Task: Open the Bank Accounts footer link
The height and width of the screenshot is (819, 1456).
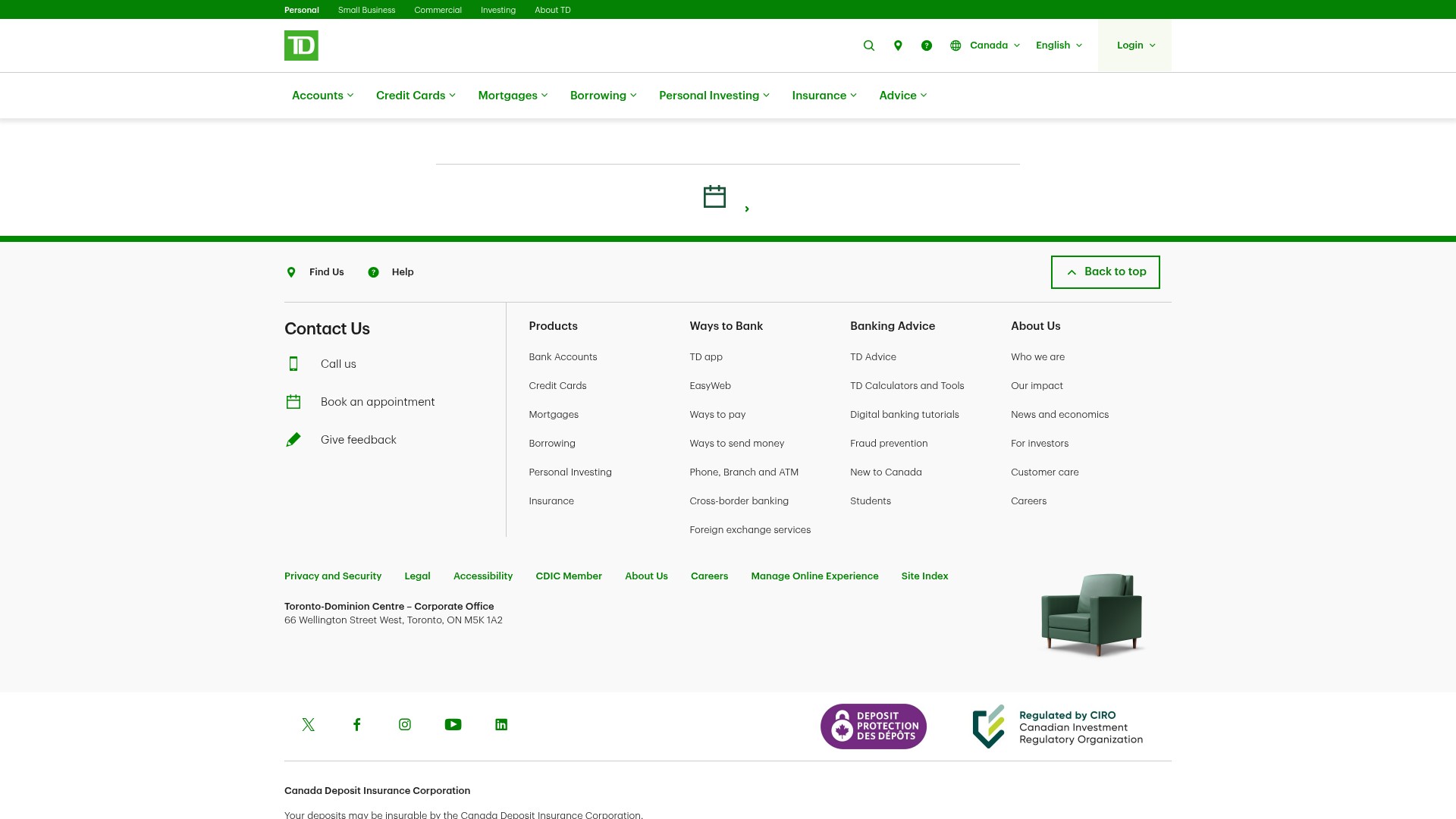Action: click(563, 357)
